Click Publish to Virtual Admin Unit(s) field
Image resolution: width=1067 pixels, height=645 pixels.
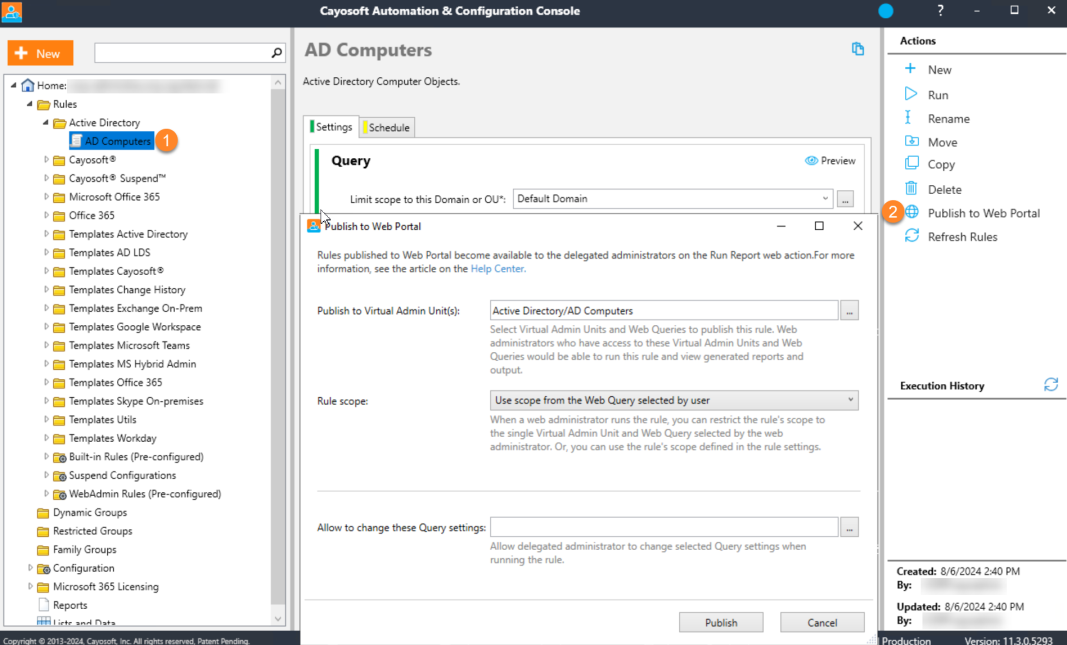click(664, 310)
